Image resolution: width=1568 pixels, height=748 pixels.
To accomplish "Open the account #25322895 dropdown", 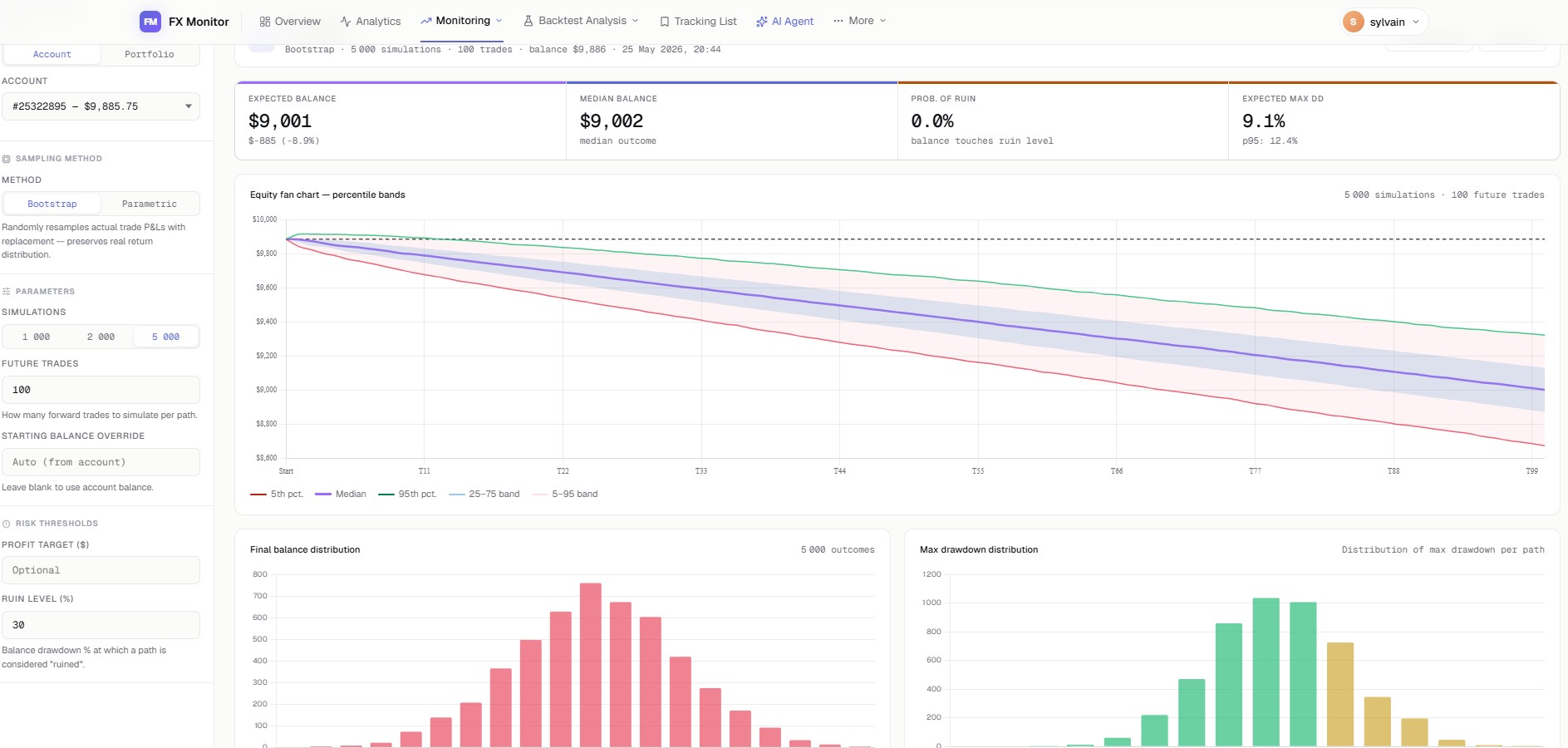I will 101,106.
